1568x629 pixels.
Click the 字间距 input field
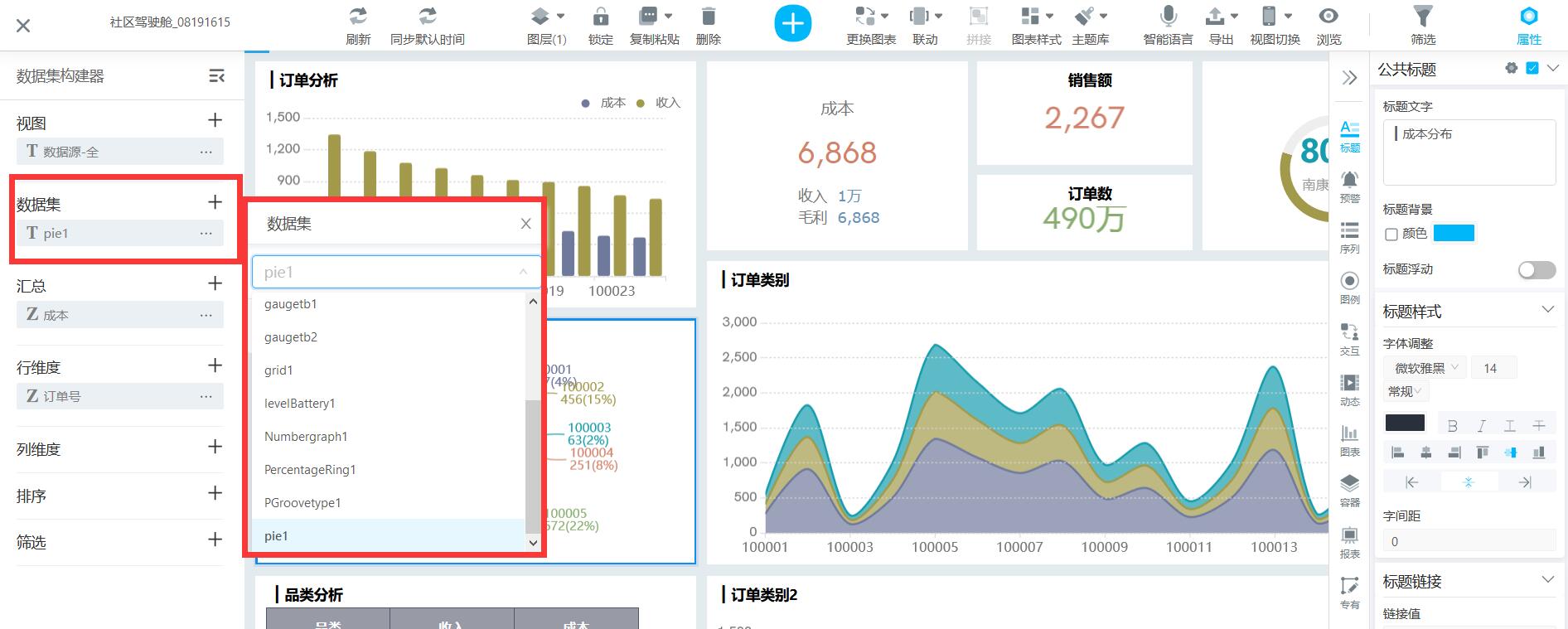point(1469,541)
